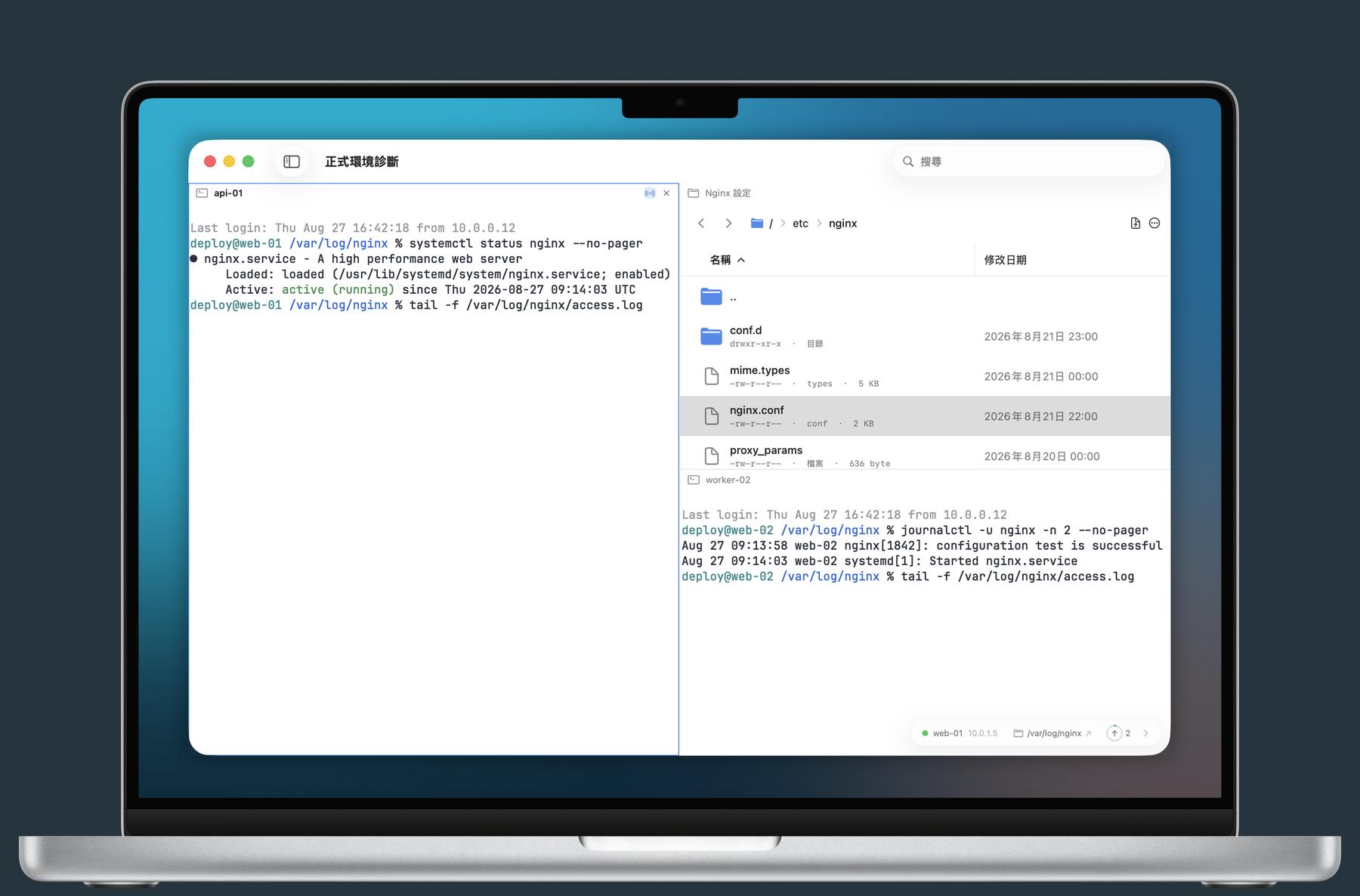Open the root folder icon in breadcrumb
Viewport: 1360px width, 896px height.
[757, 224]
